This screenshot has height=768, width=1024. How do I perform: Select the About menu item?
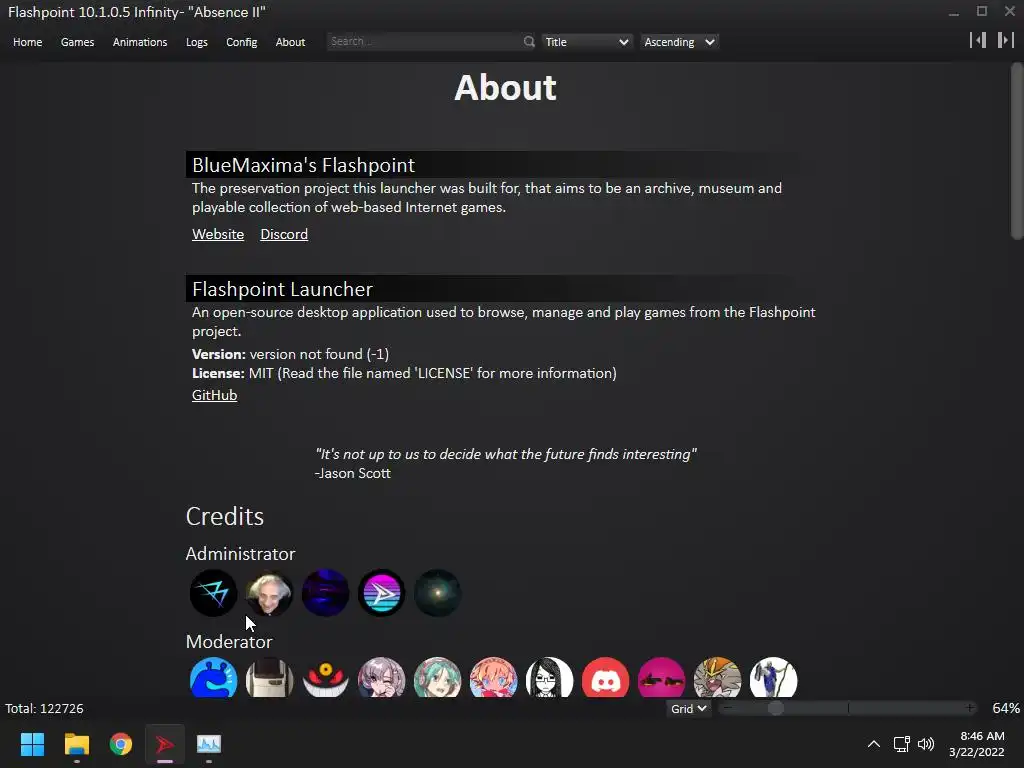(290, 42)
